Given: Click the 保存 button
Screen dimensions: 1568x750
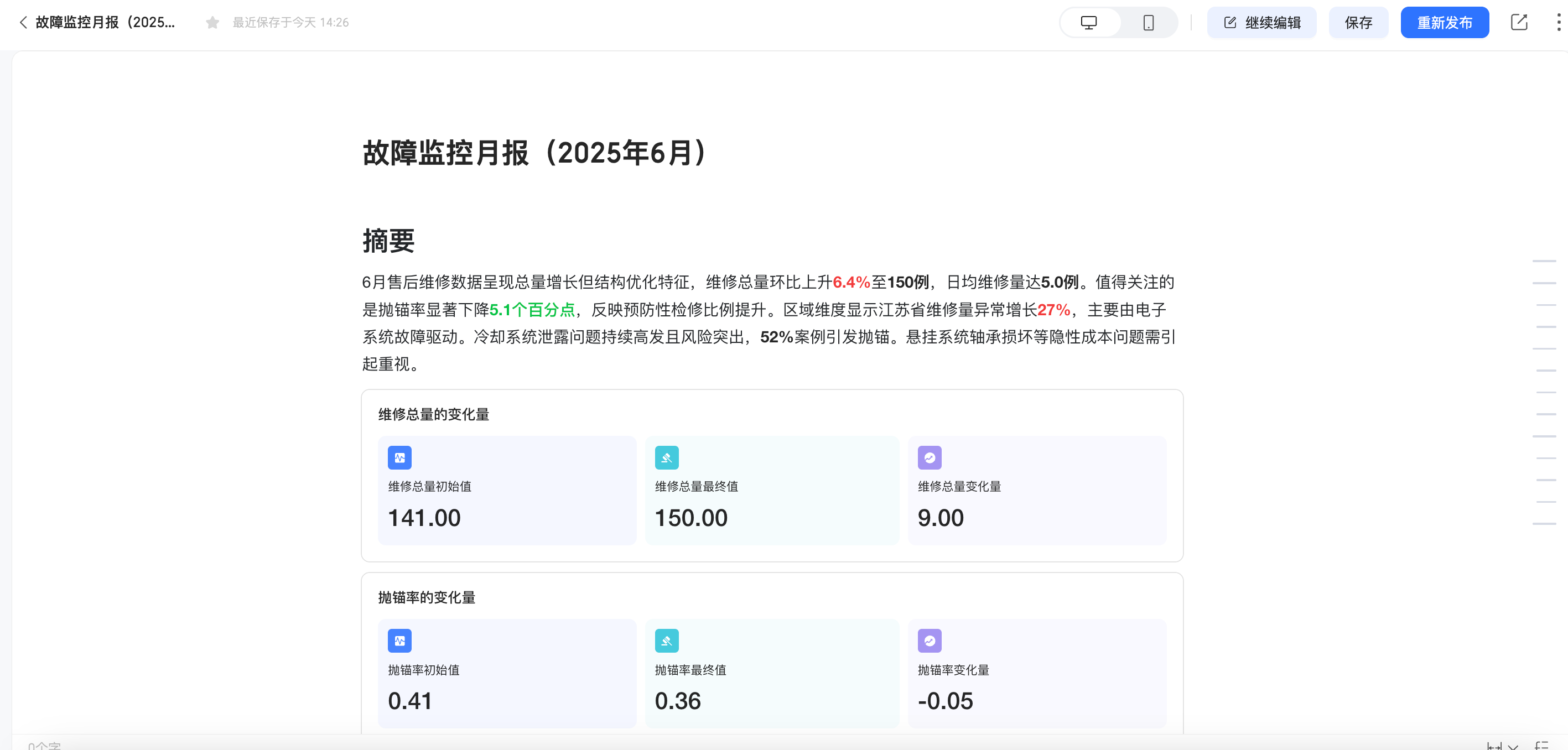Looking at the screenshot, I should pos(1358,23).
